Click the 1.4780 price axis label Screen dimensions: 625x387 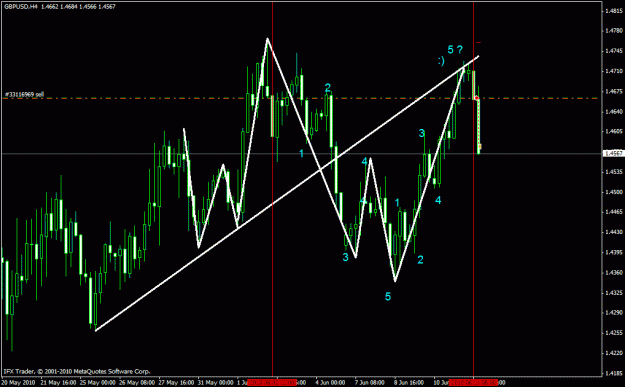(614, 31)
